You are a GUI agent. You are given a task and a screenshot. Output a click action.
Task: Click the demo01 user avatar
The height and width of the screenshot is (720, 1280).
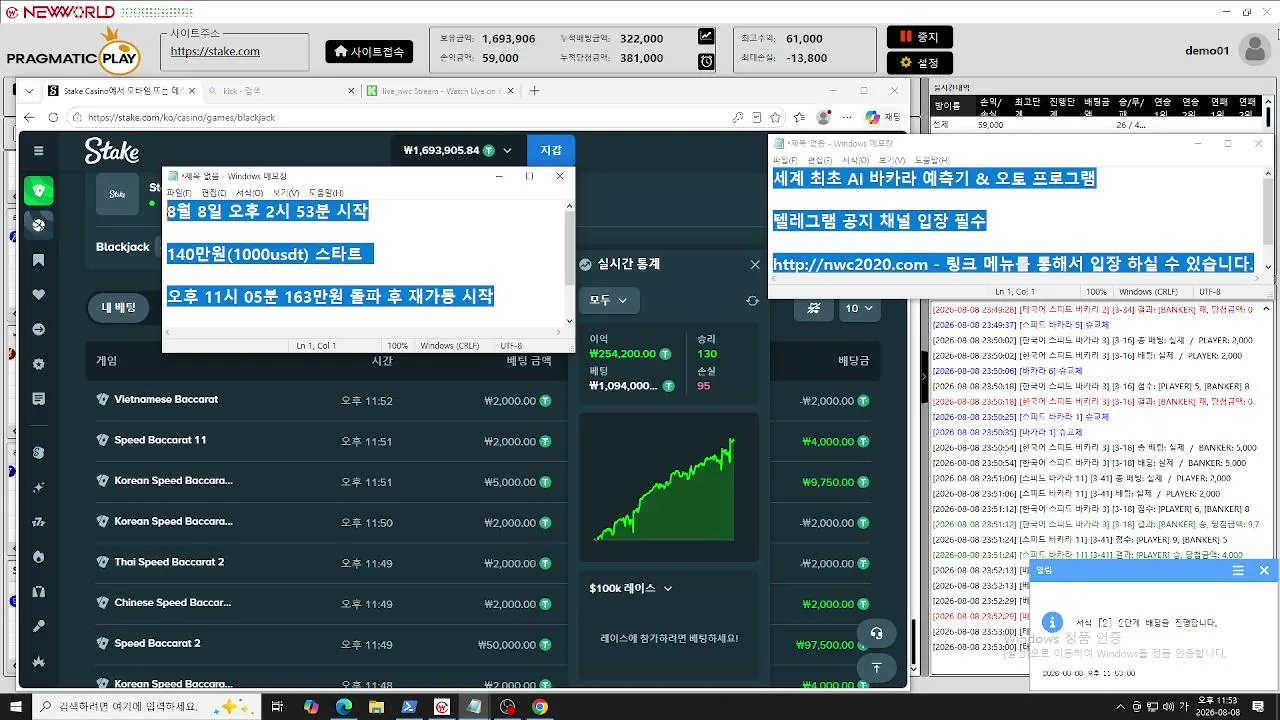(1254, 50)
